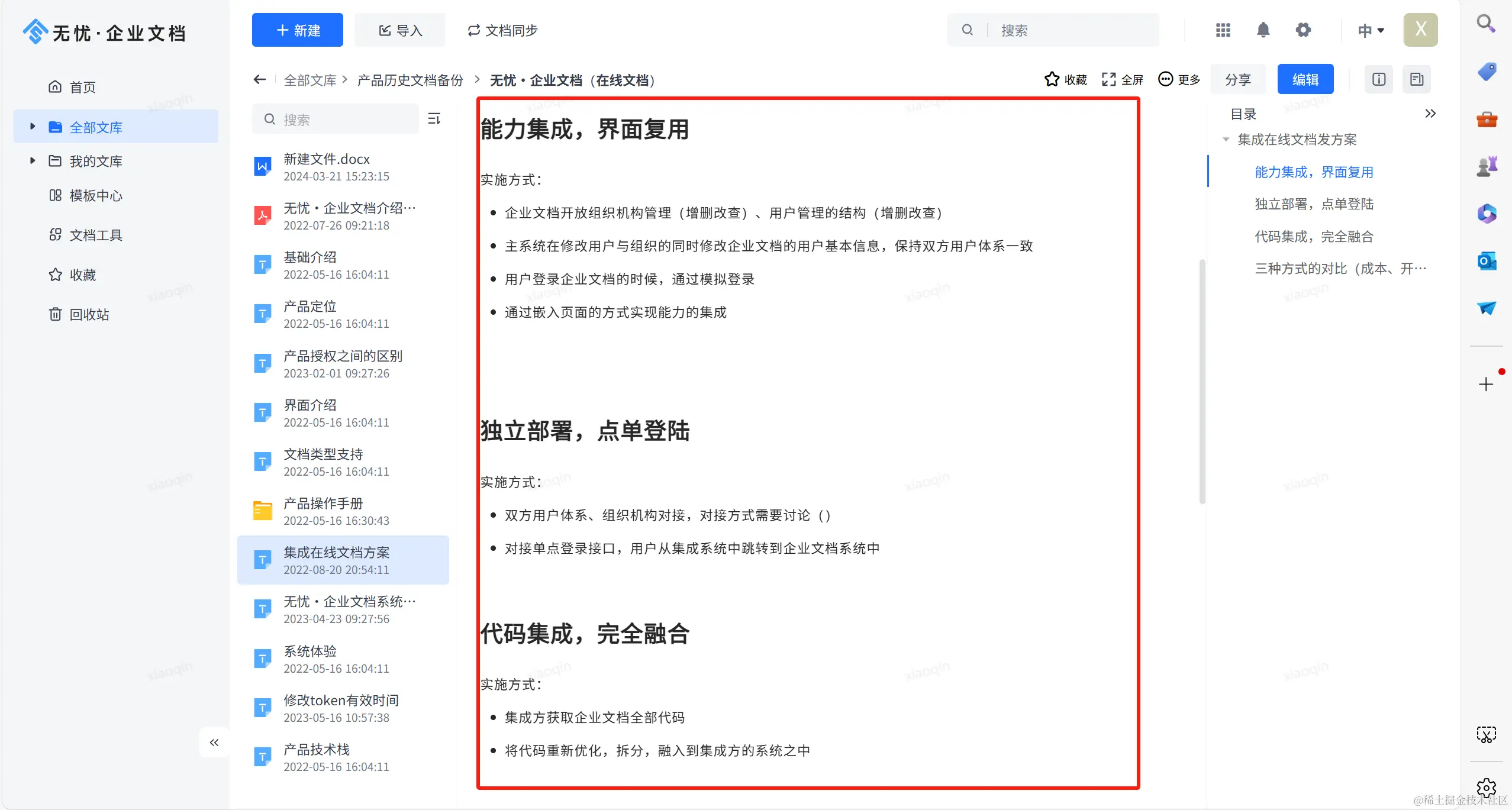The width and height of the screenshot is (1512, 810).
Task: Collapse left sidebar with double chevron
Action: click(x=214, y=743)
